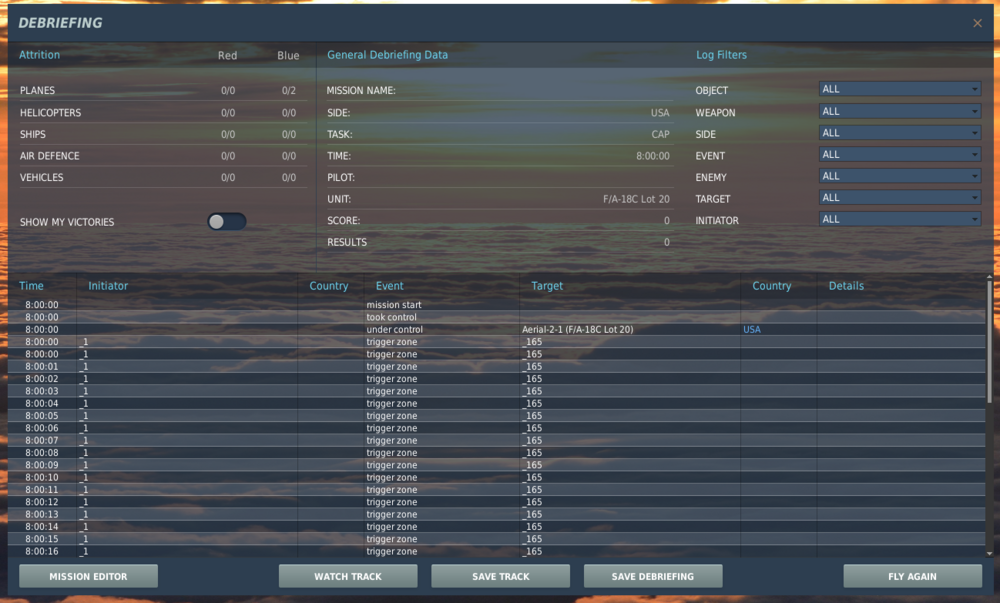The image size is (1000, 603).
Task: Select the trigger zone row at 8:00:12
Action: (x=496, y=502)
